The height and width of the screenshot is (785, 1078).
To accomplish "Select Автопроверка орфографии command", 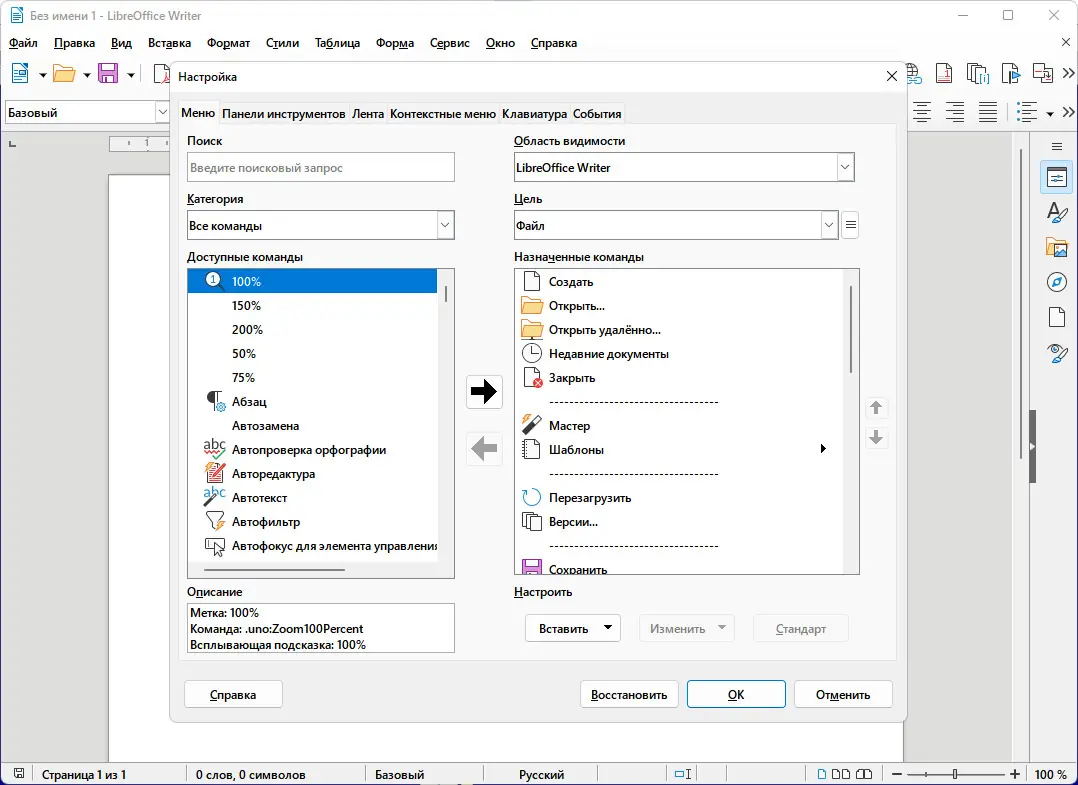I will point(312,450).
